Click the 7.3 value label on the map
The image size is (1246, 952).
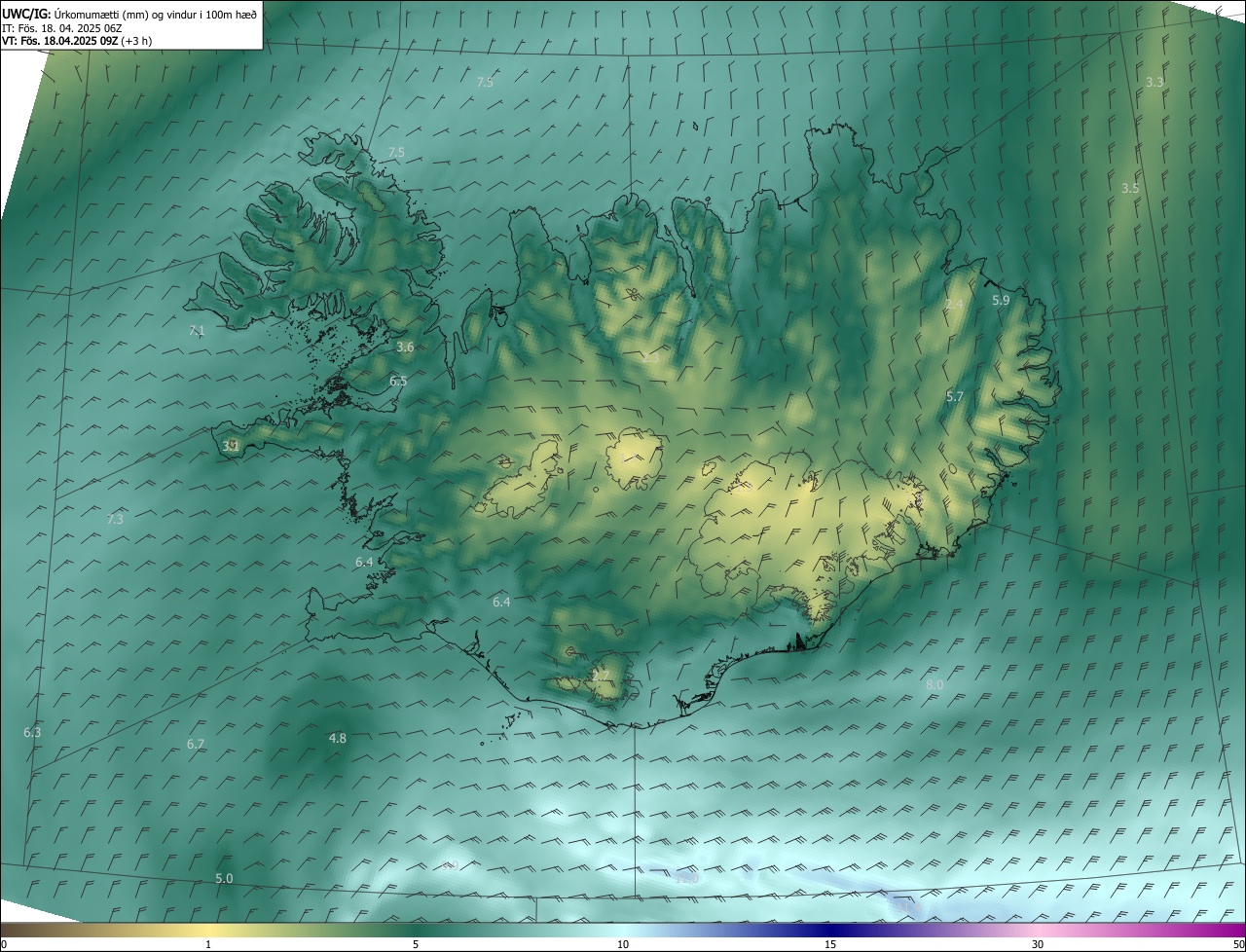tap(115, 520)
